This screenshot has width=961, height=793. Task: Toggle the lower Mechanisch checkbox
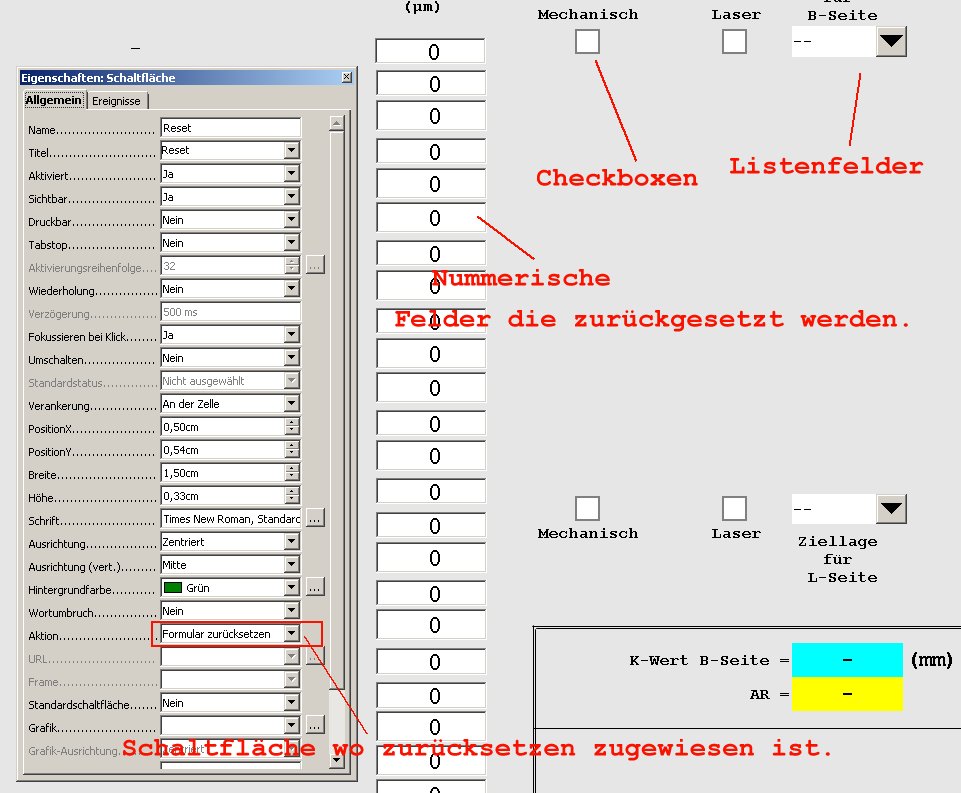[587, 508]
